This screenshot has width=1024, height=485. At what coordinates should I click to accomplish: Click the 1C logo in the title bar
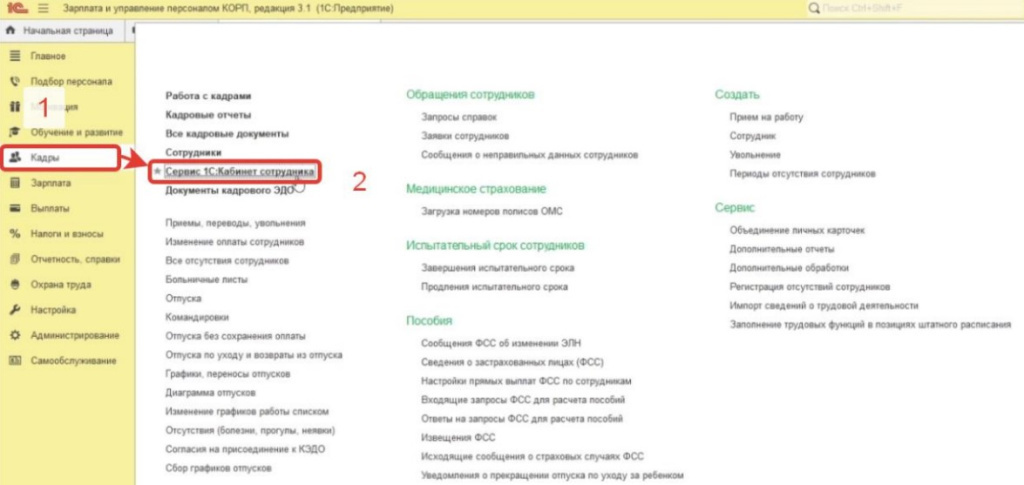coord(17,8)
